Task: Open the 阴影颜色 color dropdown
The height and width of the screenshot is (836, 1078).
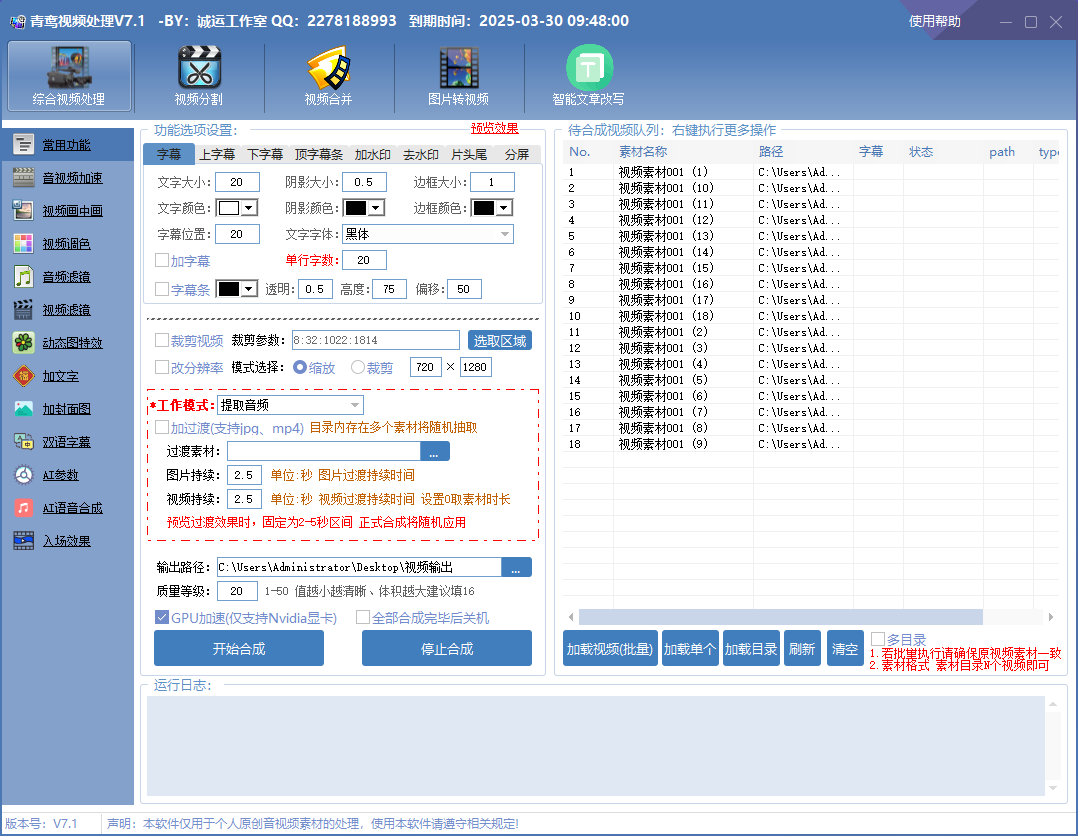Action: (353, 208)
